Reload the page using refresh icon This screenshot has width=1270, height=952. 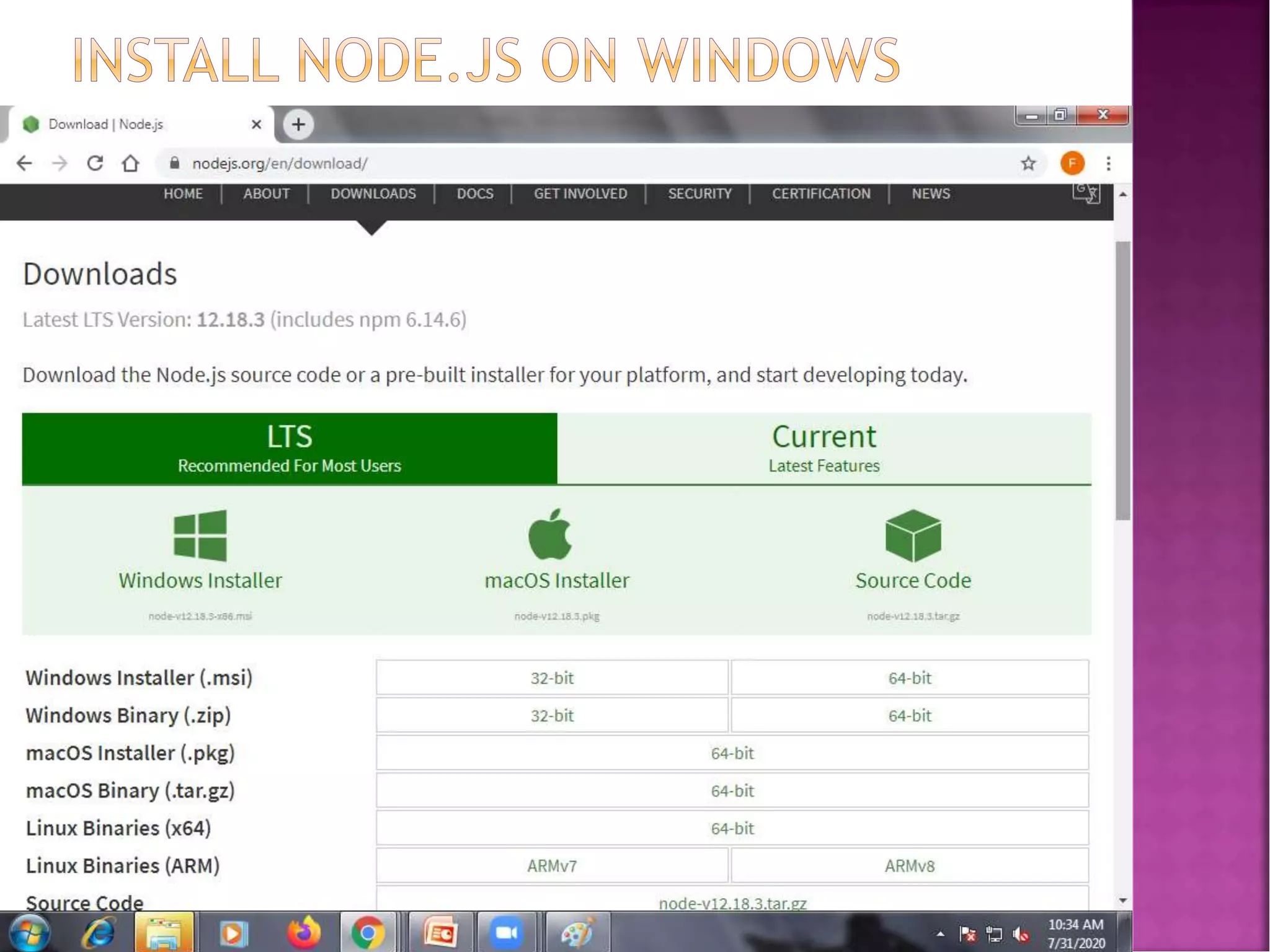95,164
